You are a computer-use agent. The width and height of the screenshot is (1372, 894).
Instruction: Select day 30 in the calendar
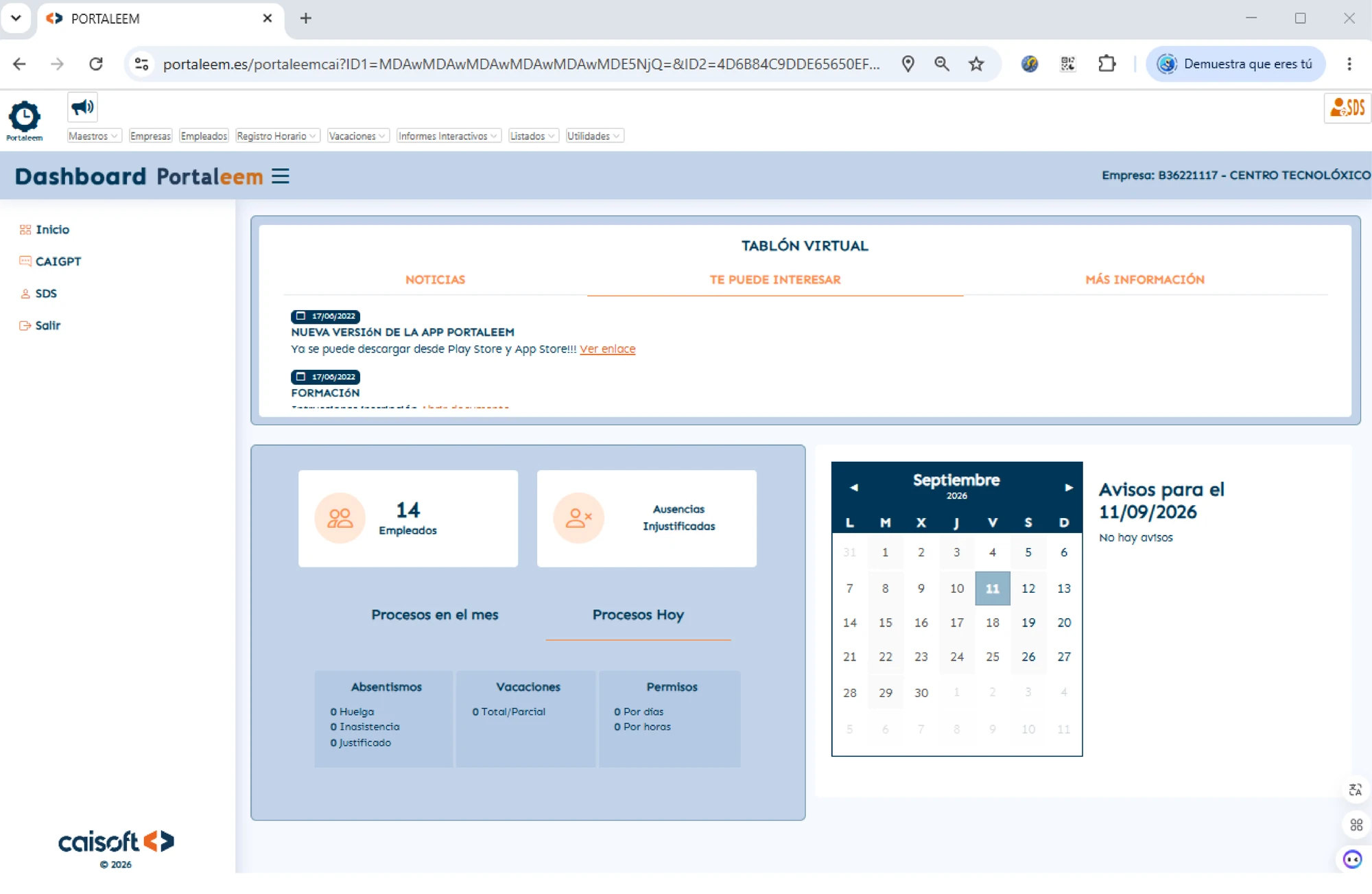921,693
